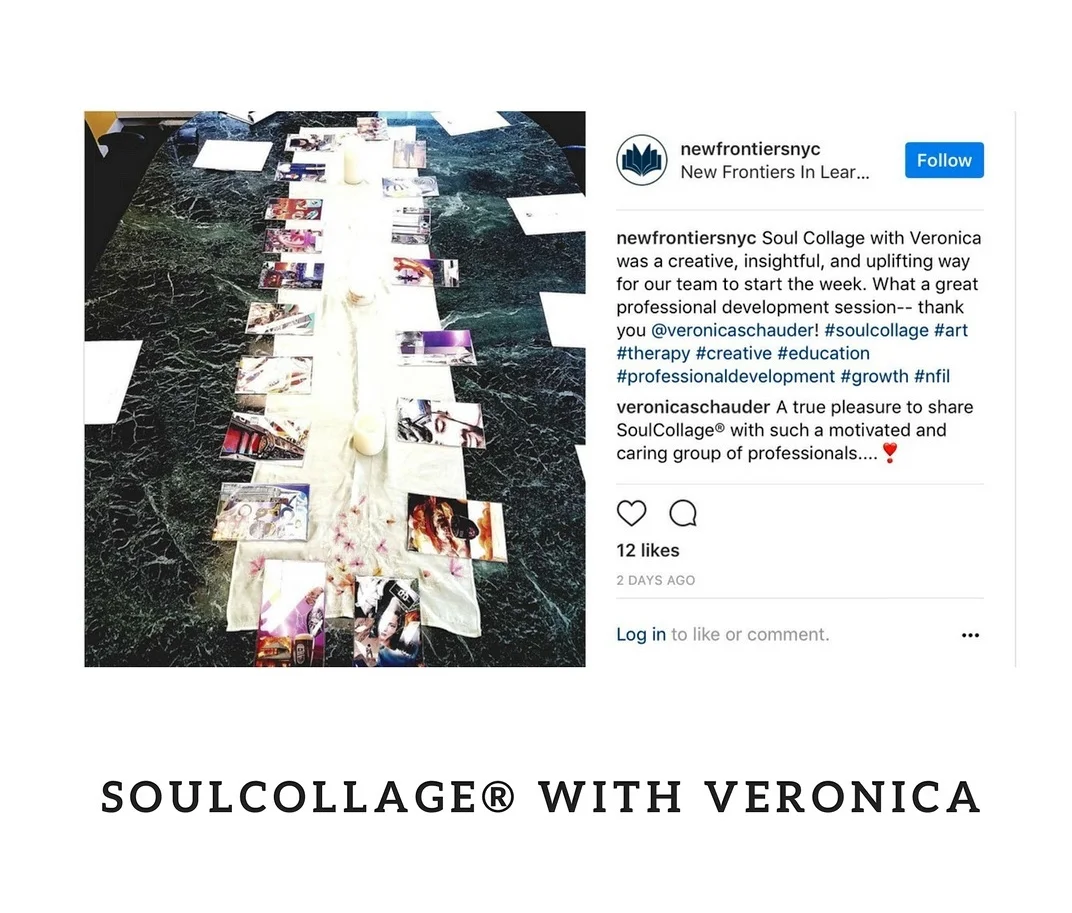Image resolution: width=1072 pixels, height=913 pixels.
Task: Click the 12 likes count
Action: click(647, 551)
